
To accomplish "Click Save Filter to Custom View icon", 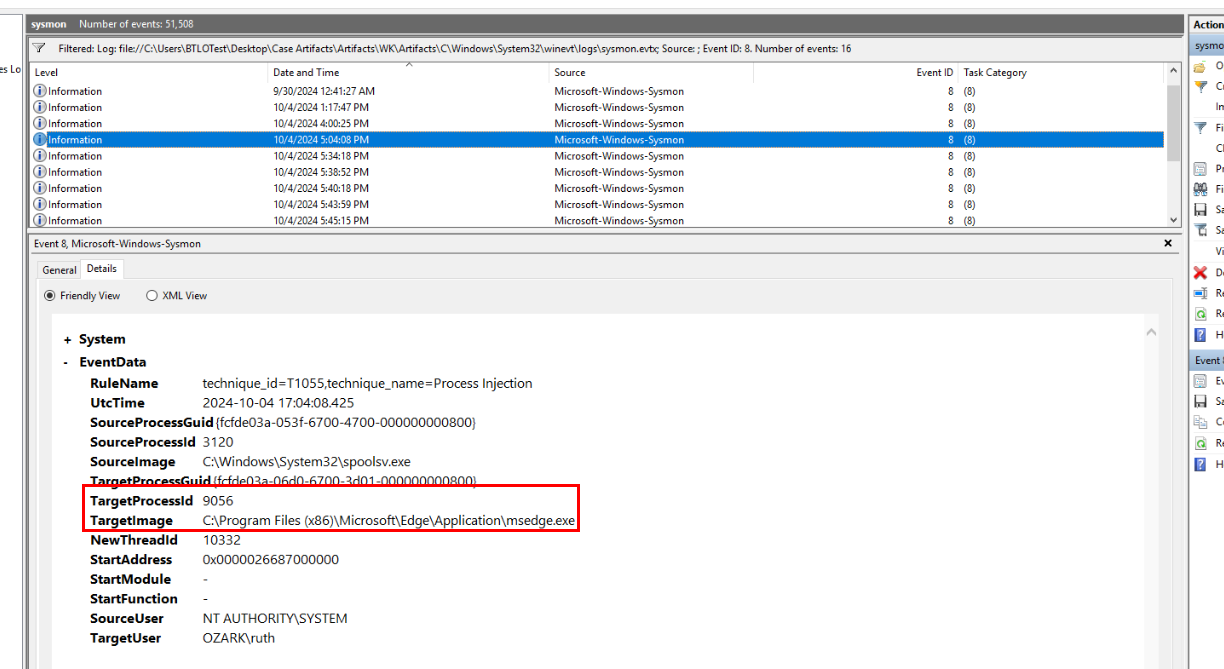I will 1200,230.
